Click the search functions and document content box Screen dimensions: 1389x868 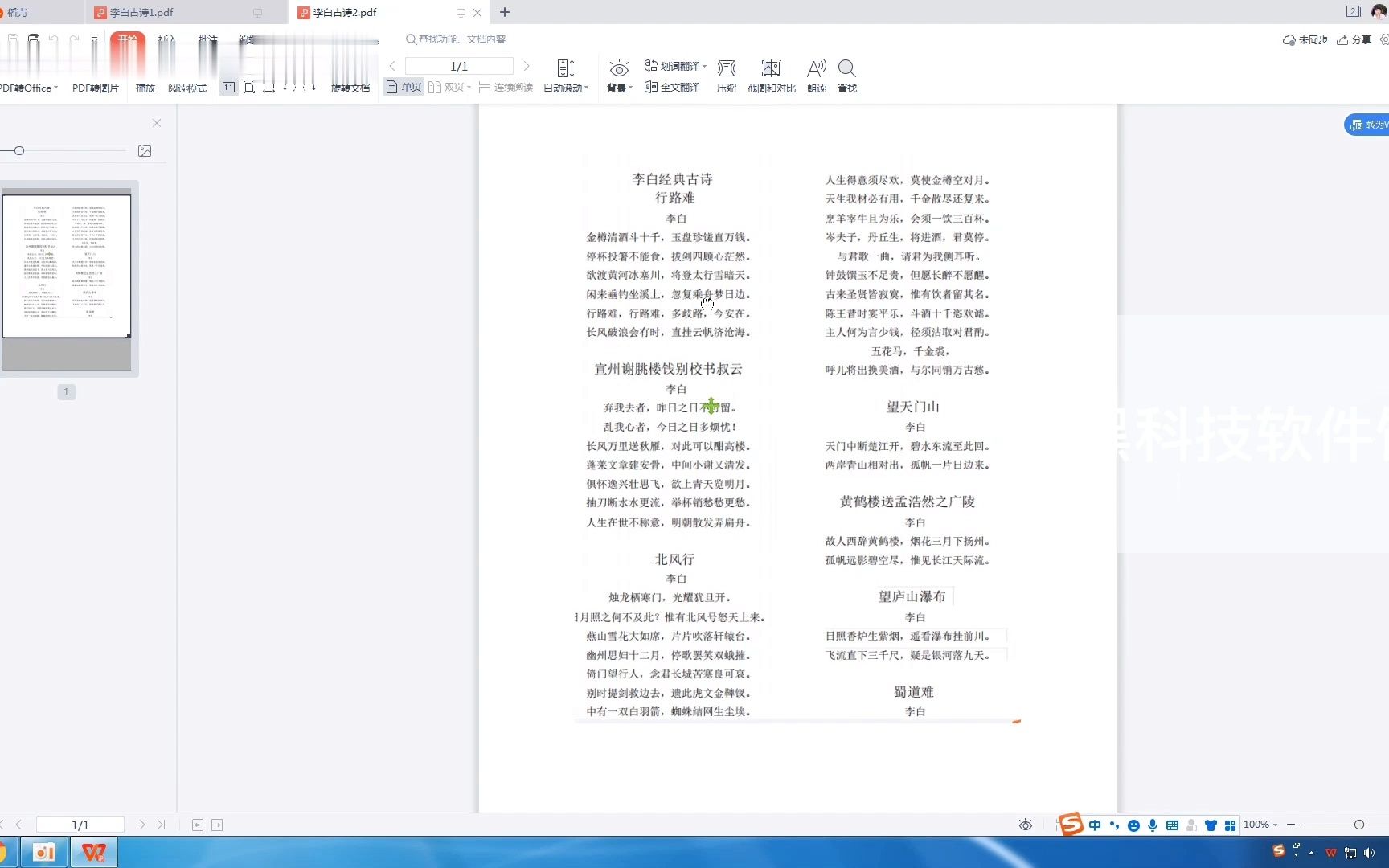pyautogui.click(x=457, y=39)
